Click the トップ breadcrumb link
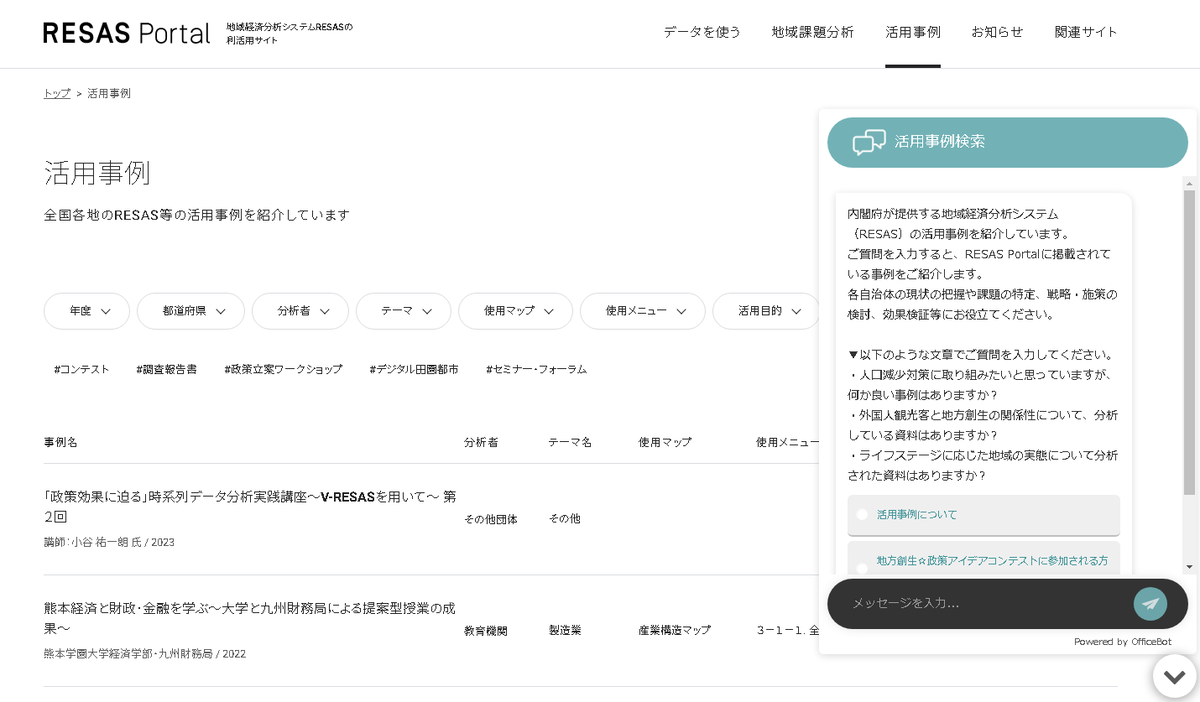The image size is (1200, 702). 57,93
